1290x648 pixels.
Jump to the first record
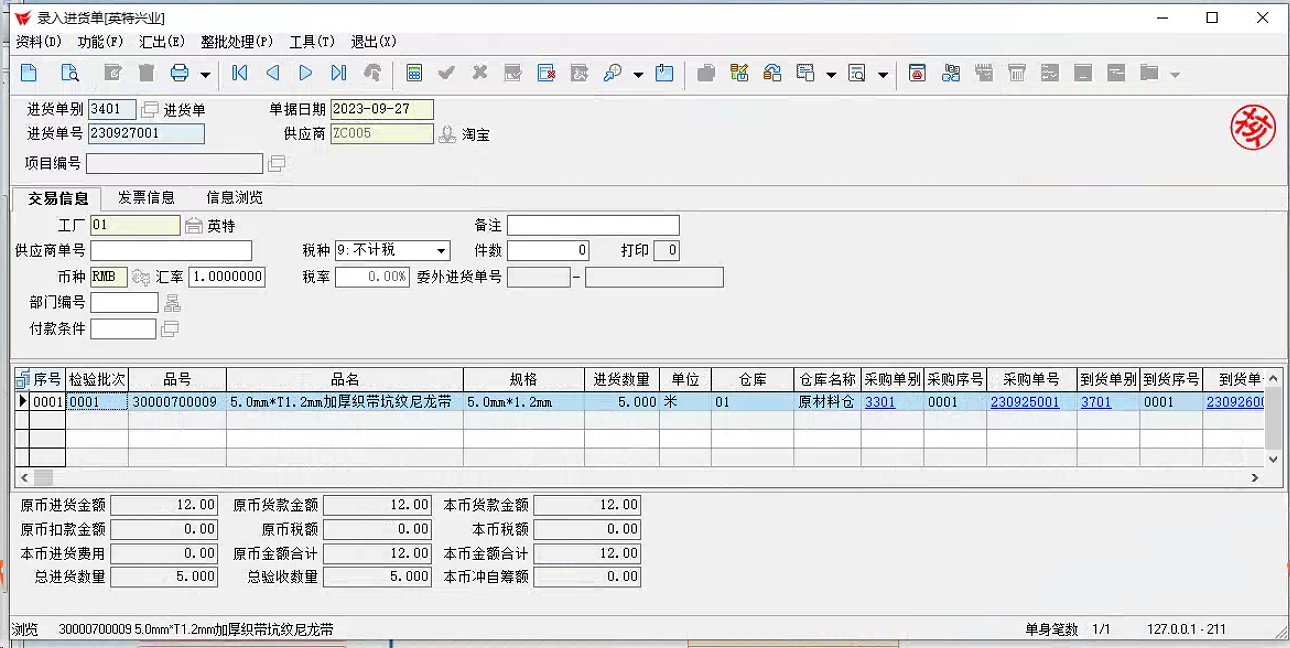pyautogui.click(x=240, y=73)
